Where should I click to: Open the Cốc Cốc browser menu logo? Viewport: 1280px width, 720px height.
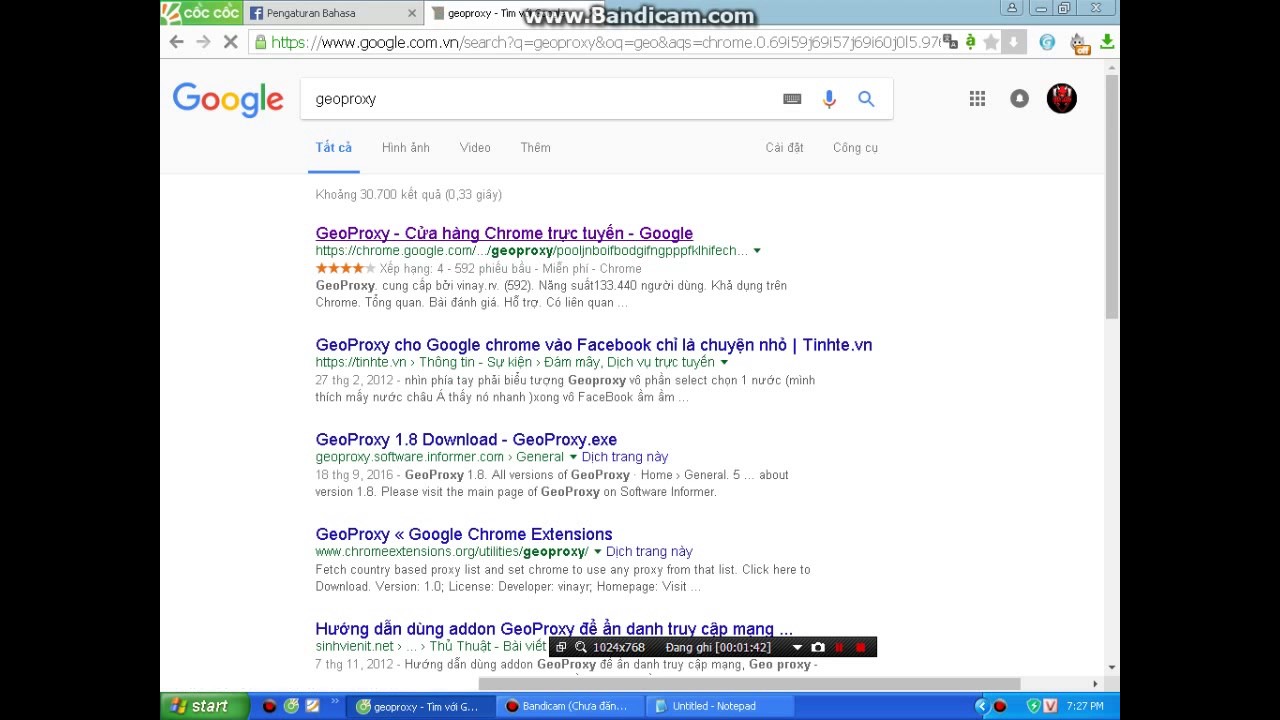pyautogui.click(x=200, y=12)
